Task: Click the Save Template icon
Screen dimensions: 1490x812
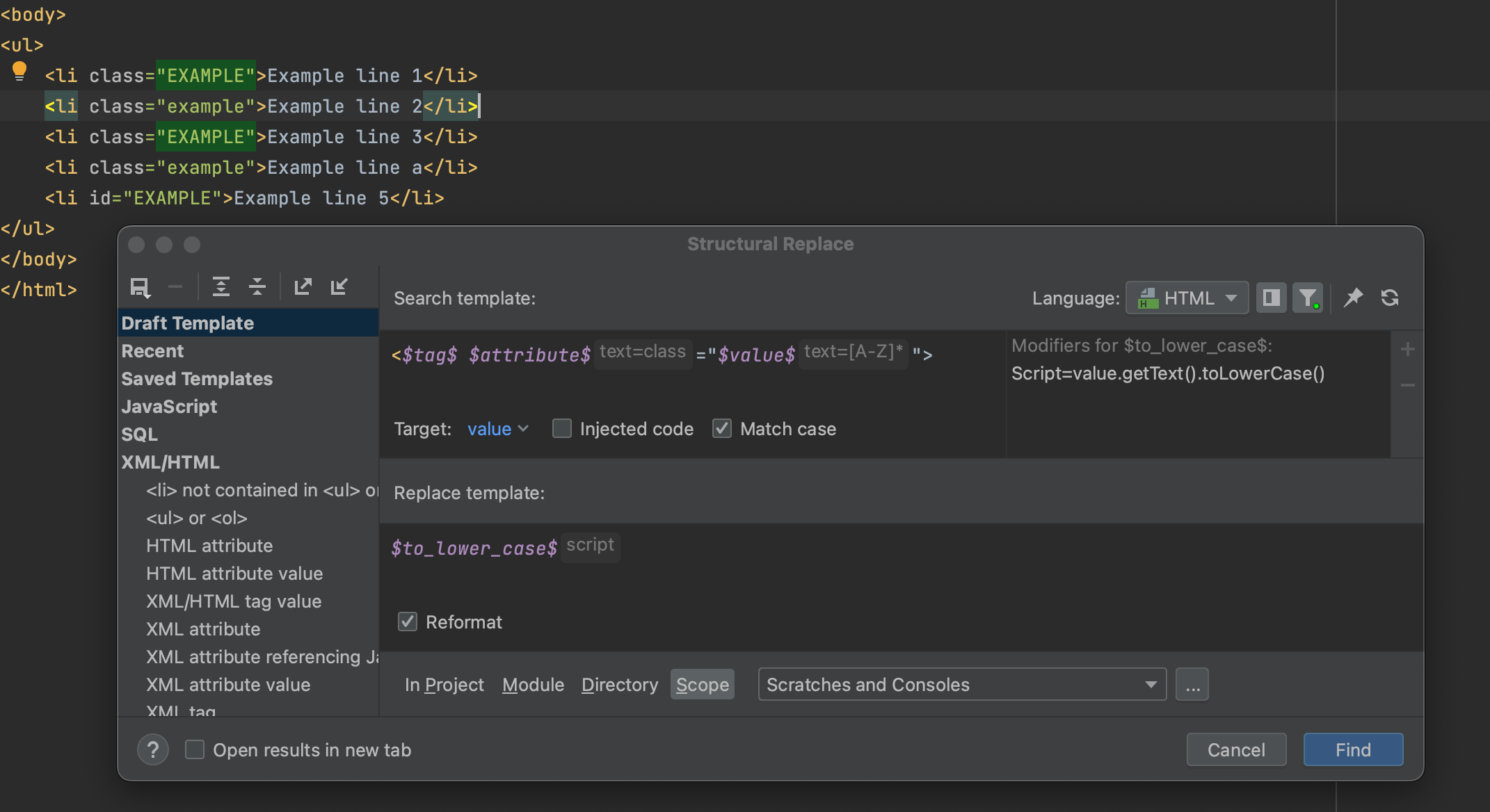Action: [140, 286]
